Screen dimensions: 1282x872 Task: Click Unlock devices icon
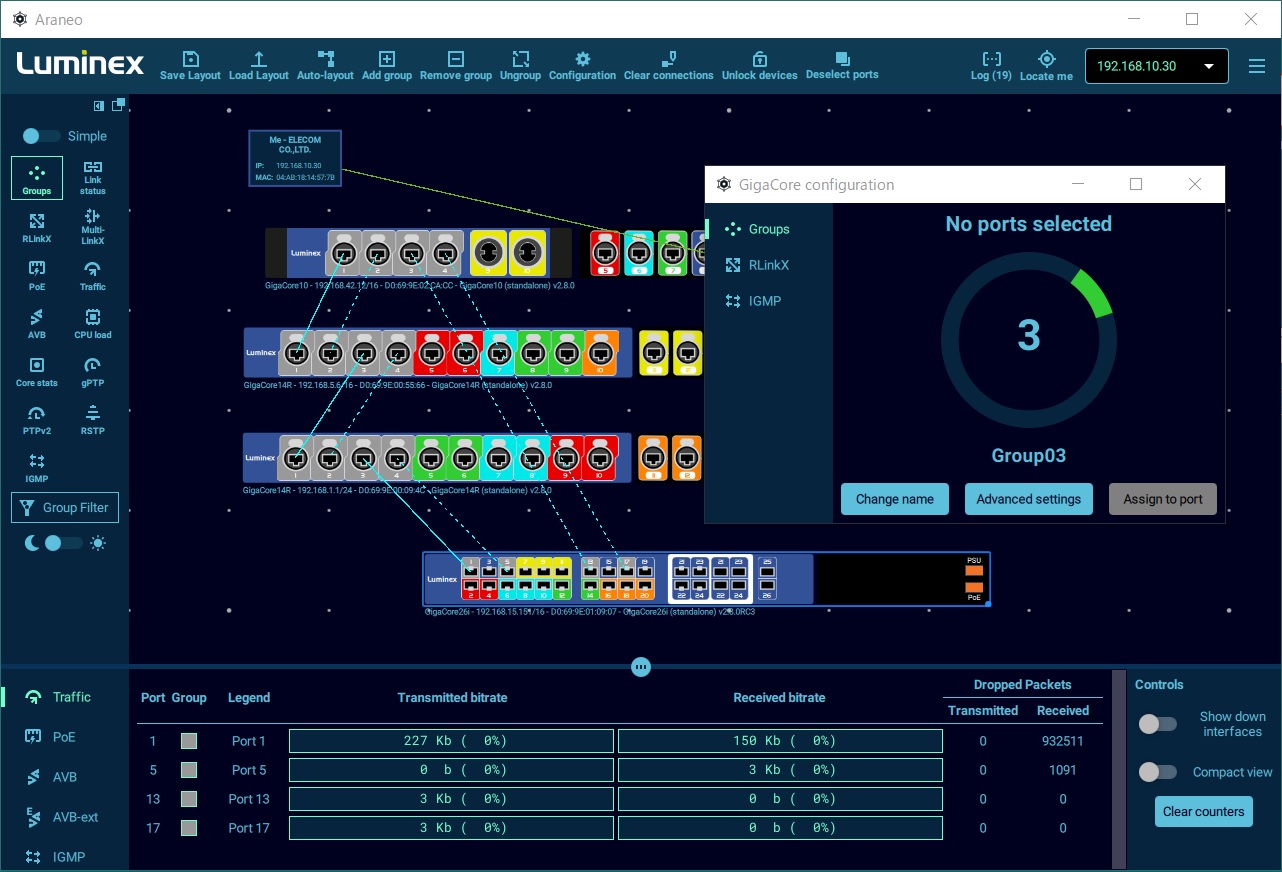(760, 66)
